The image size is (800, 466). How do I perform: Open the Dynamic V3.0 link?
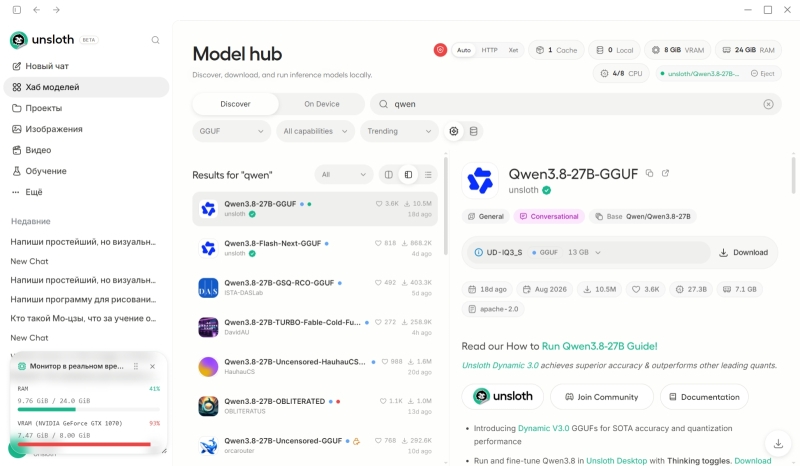point(543,428)
